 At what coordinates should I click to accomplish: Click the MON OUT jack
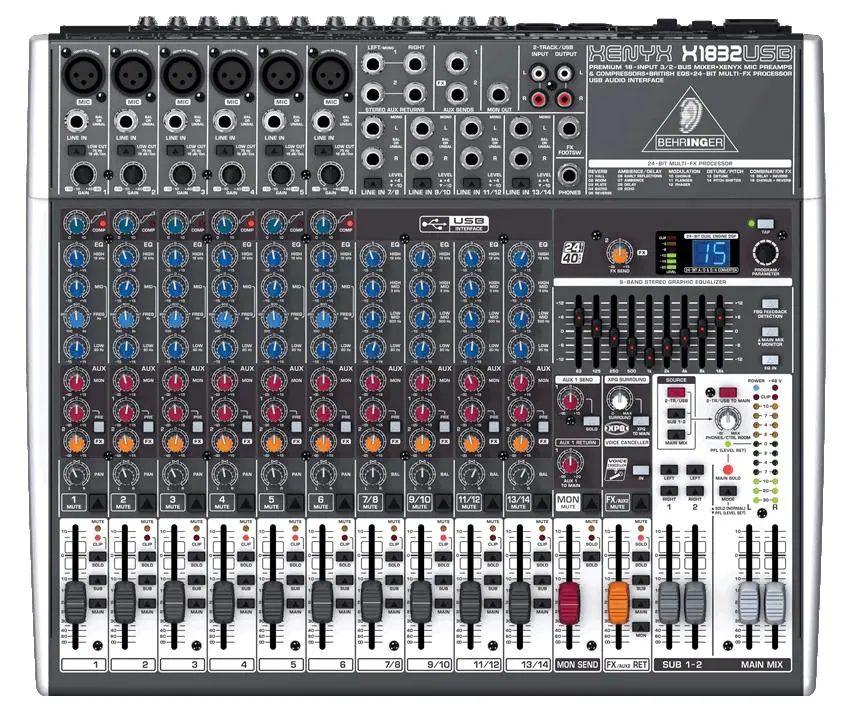498,94
